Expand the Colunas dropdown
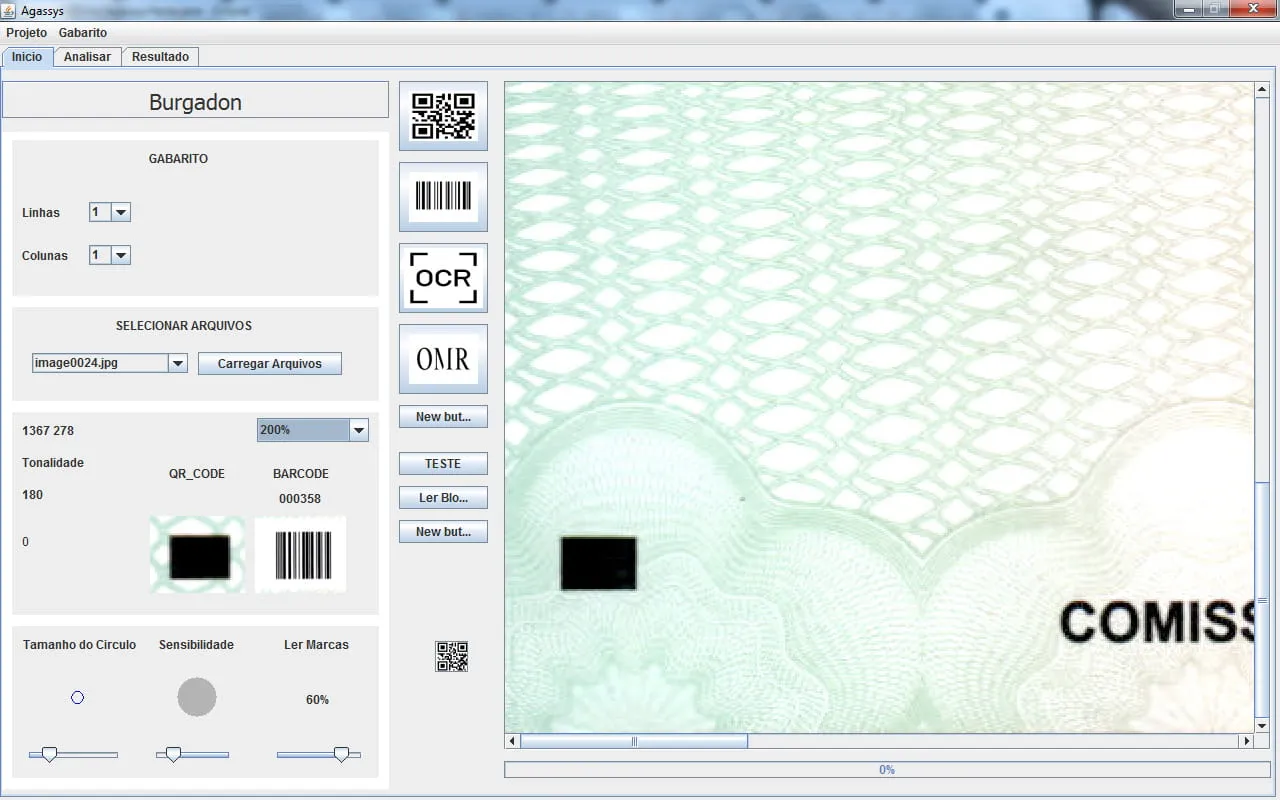 click(x=121, y=255)
